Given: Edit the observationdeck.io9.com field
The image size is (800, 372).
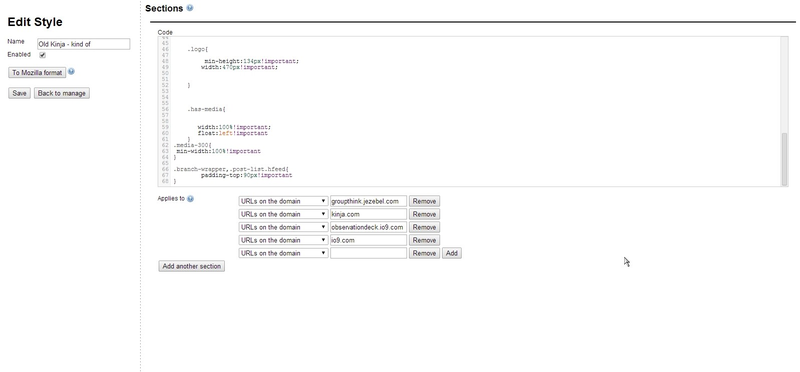Looking at the screenshot, I should [x=368, y=227].
